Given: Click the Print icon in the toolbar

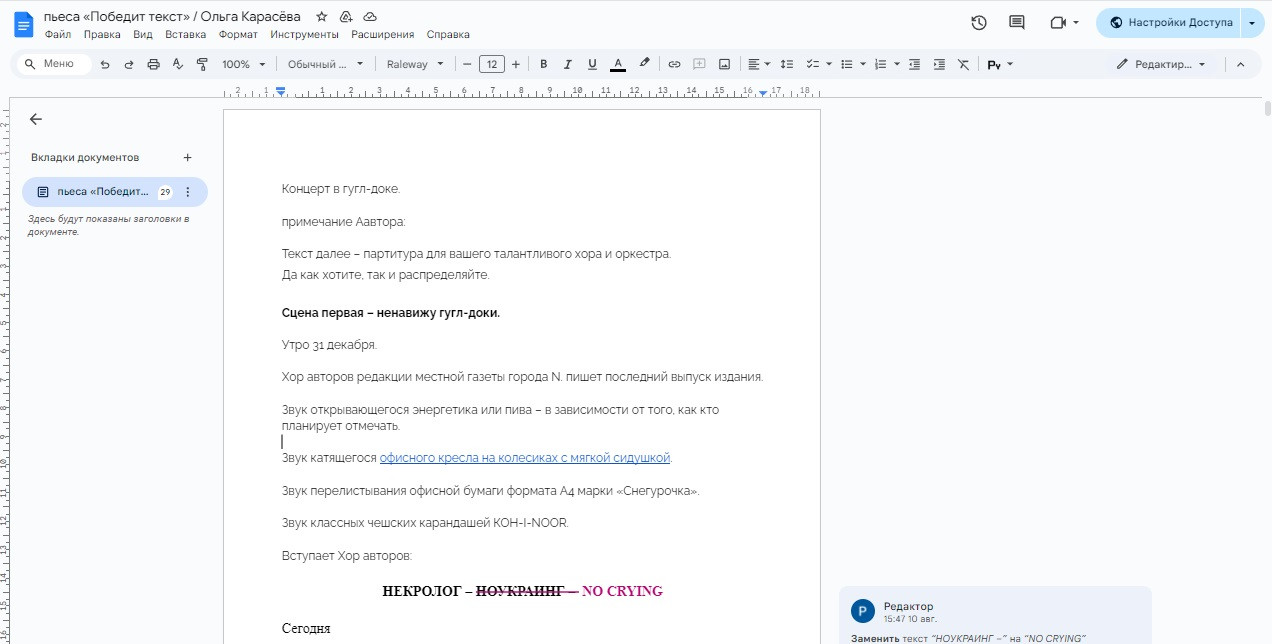Looking at the screenshot, I should 153,64.
